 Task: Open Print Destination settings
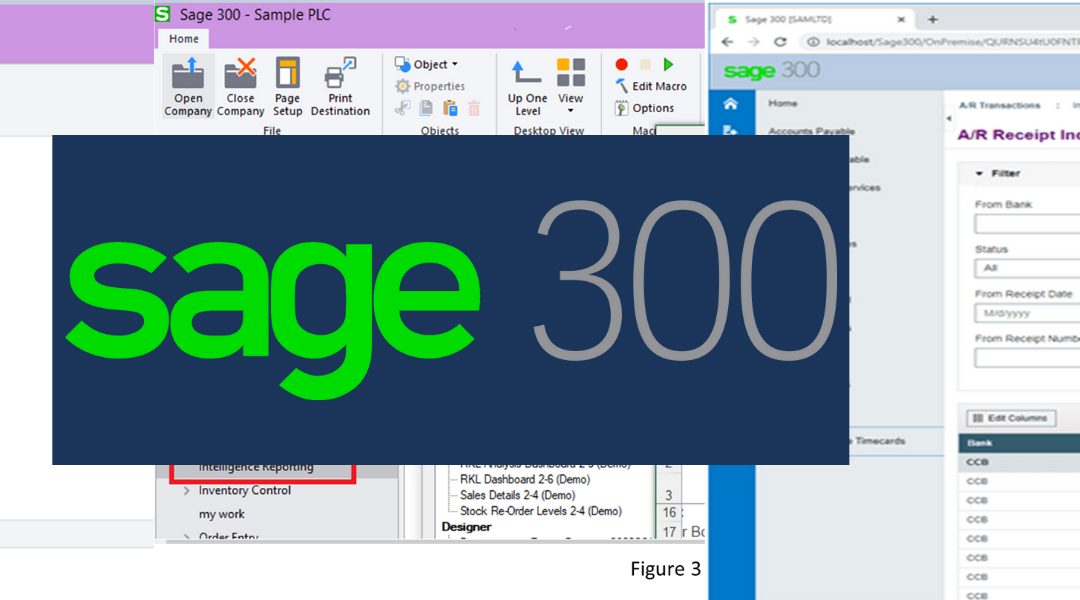[x=340, y=87]
